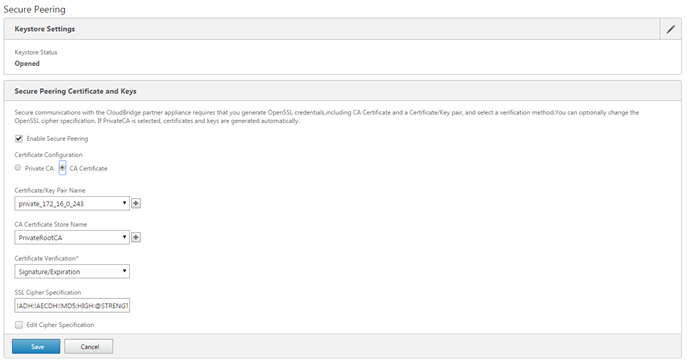Click the Opened keystore status text
The width and height of the screenshot is (687, 361).
click(27, 64)
